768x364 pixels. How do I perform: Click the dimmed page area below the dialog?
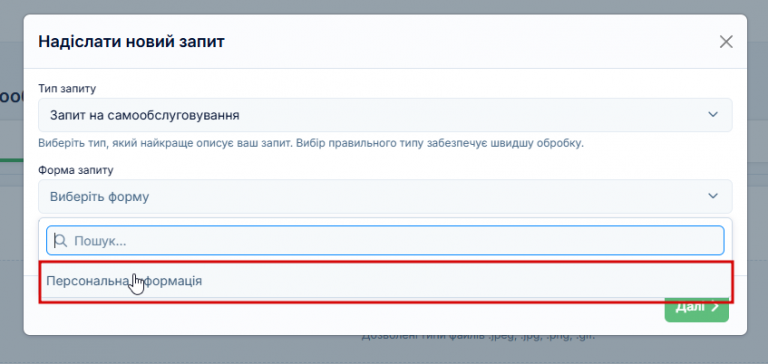[385, 350]
